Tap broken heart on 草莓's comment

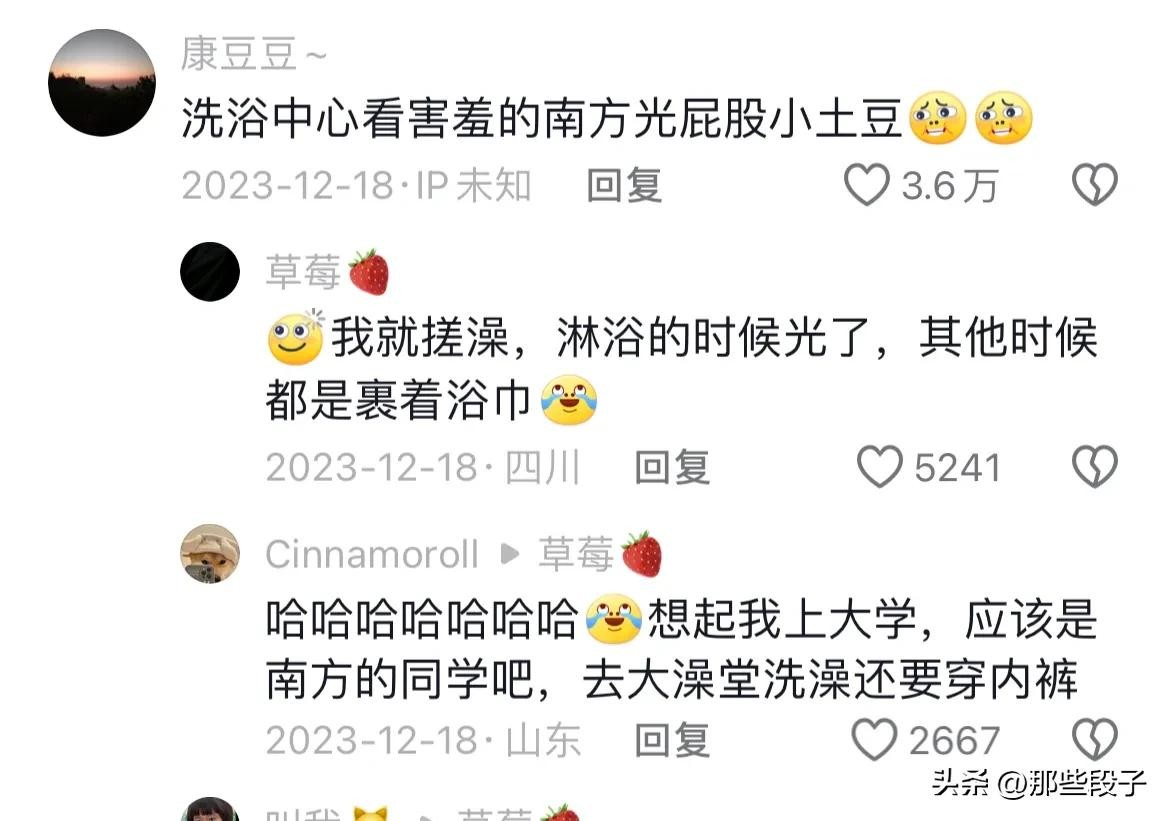tap(1095, 466)
